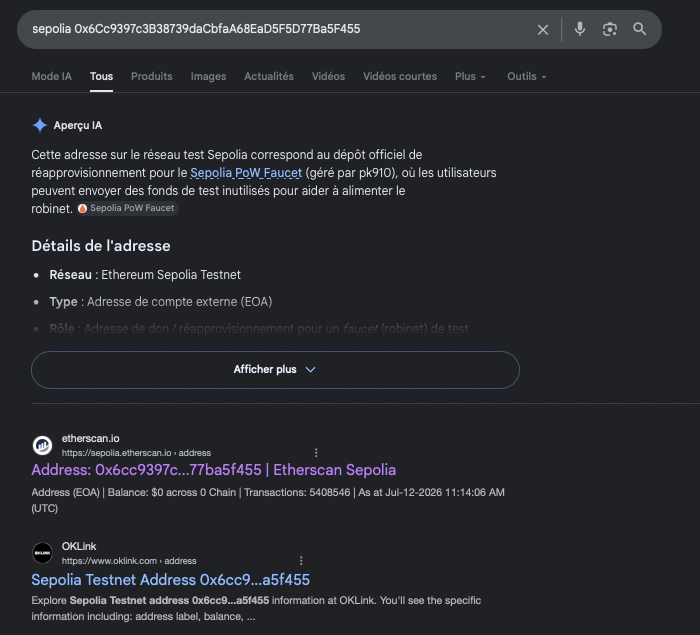Open the Etherscan Sepolia address result
Image resolution: width=700 pixels, height=635 pixels.
point(213,470)
